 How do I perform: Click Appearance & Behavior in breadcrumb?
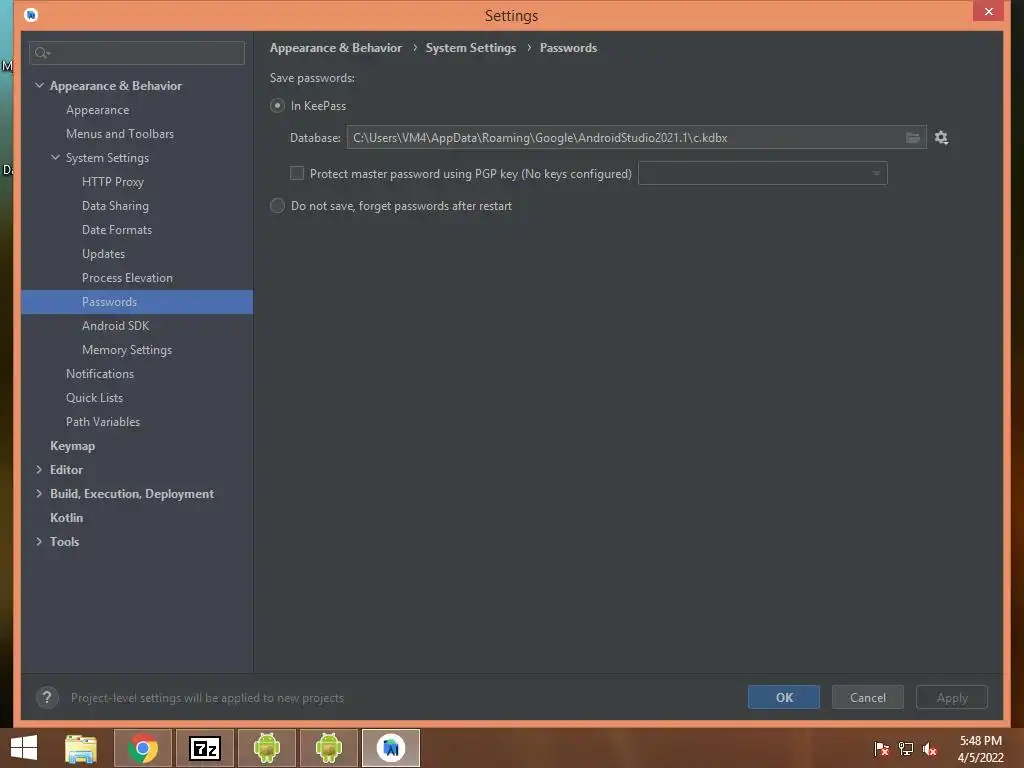click(336, 48)
